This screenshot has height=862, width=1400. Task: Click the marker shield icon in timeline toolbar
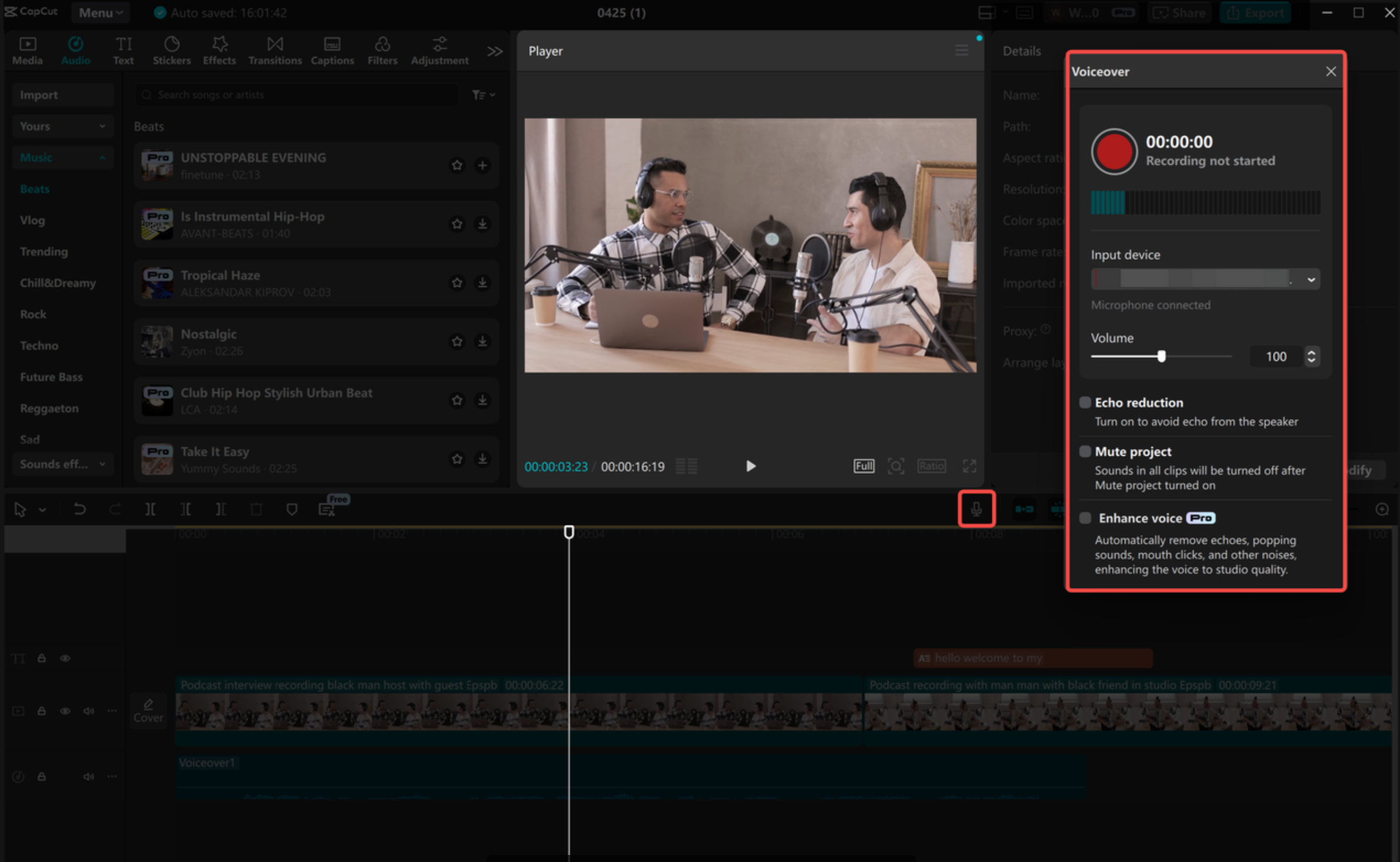coord(292,509)
